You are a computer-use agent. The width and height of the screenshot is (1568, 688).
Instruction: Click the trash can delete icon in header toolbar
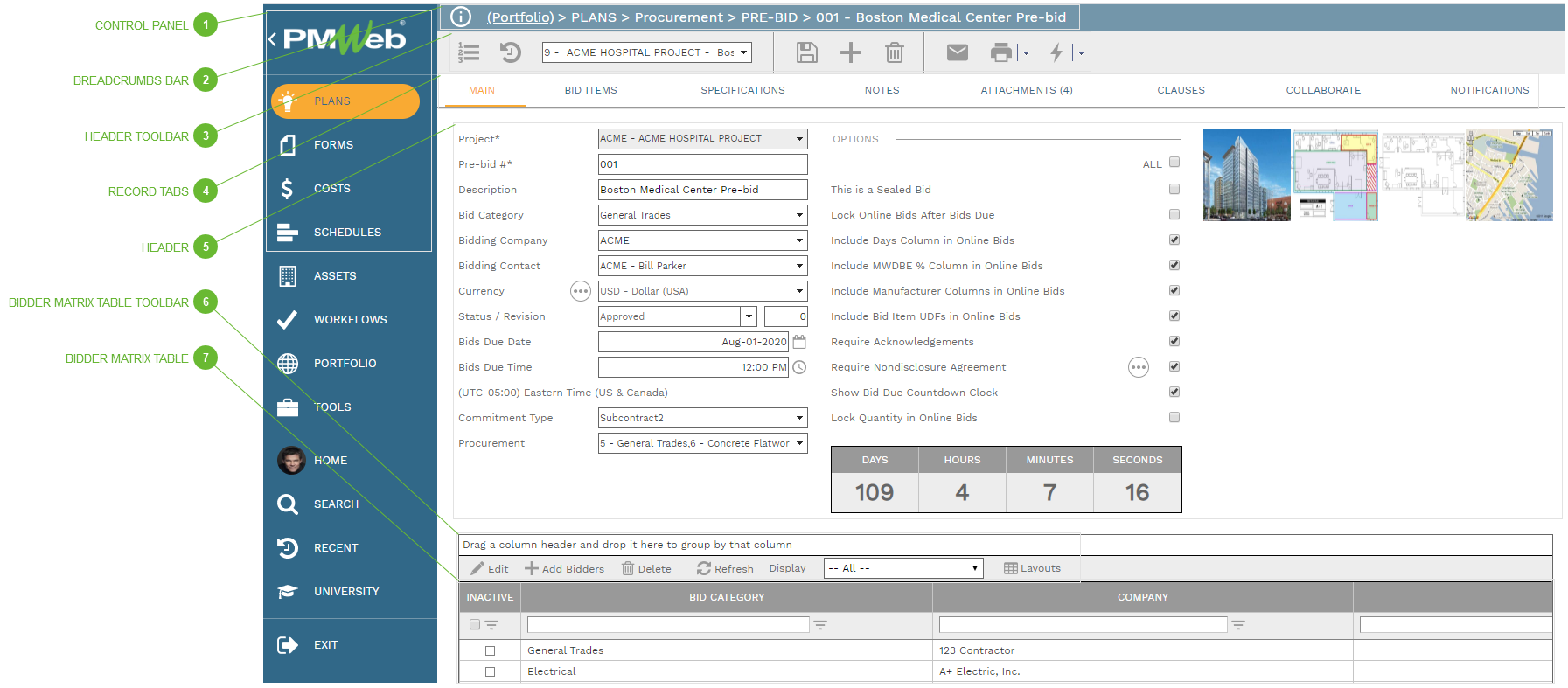tap(894, 53)
